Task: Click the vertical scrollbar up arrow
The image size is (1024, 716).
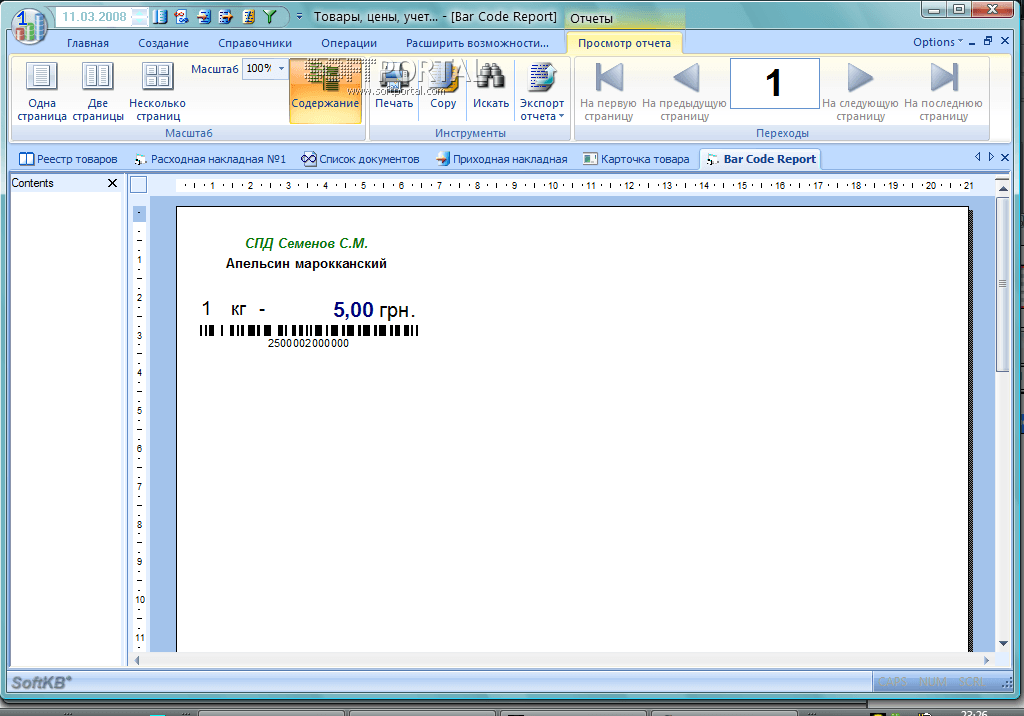Action: click(1003, 187)
